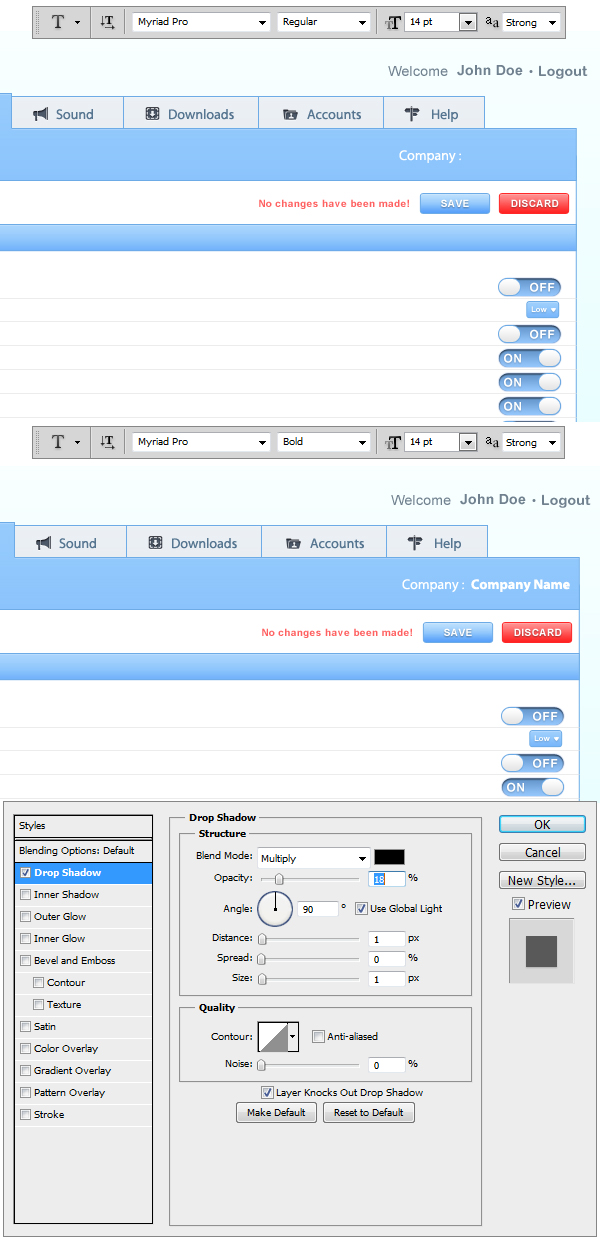Screen dimensions: 600x1242
Task: Click the New Style... button
Action: point(542,881)
